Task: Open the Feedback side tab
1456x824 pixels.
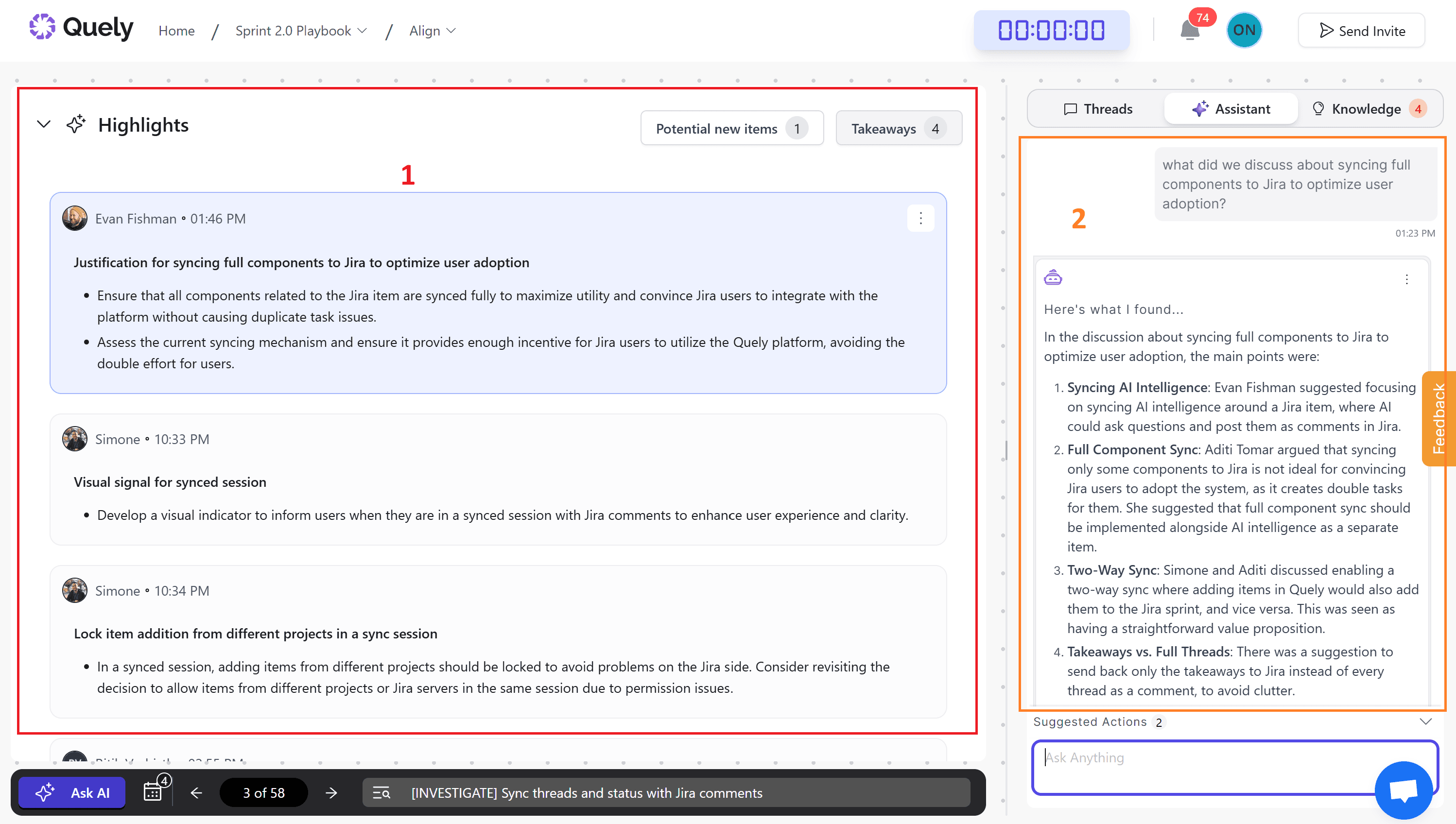Action: pos(1439,418)
